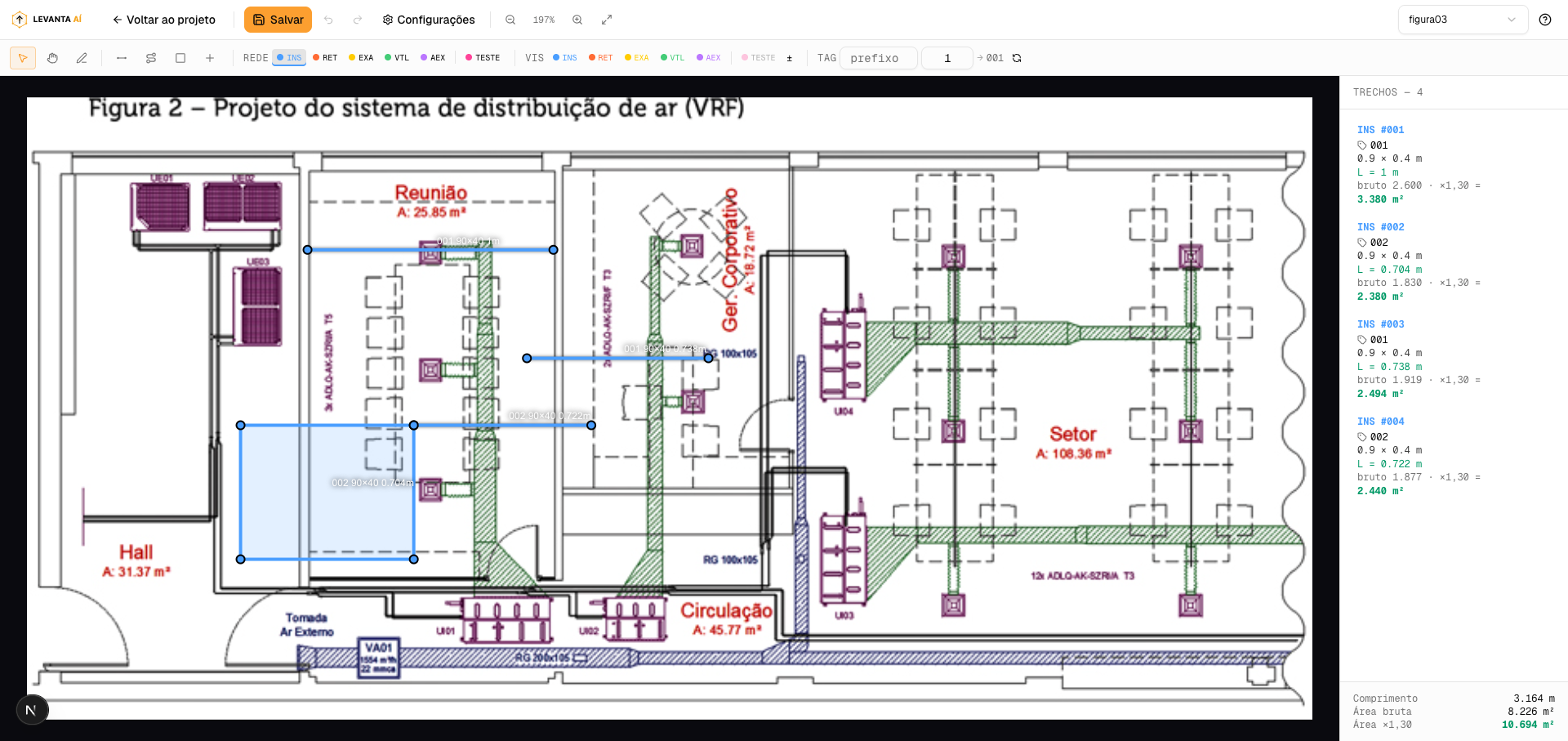Open the round N badge button

pyautogui.click(x=31, y=710)
